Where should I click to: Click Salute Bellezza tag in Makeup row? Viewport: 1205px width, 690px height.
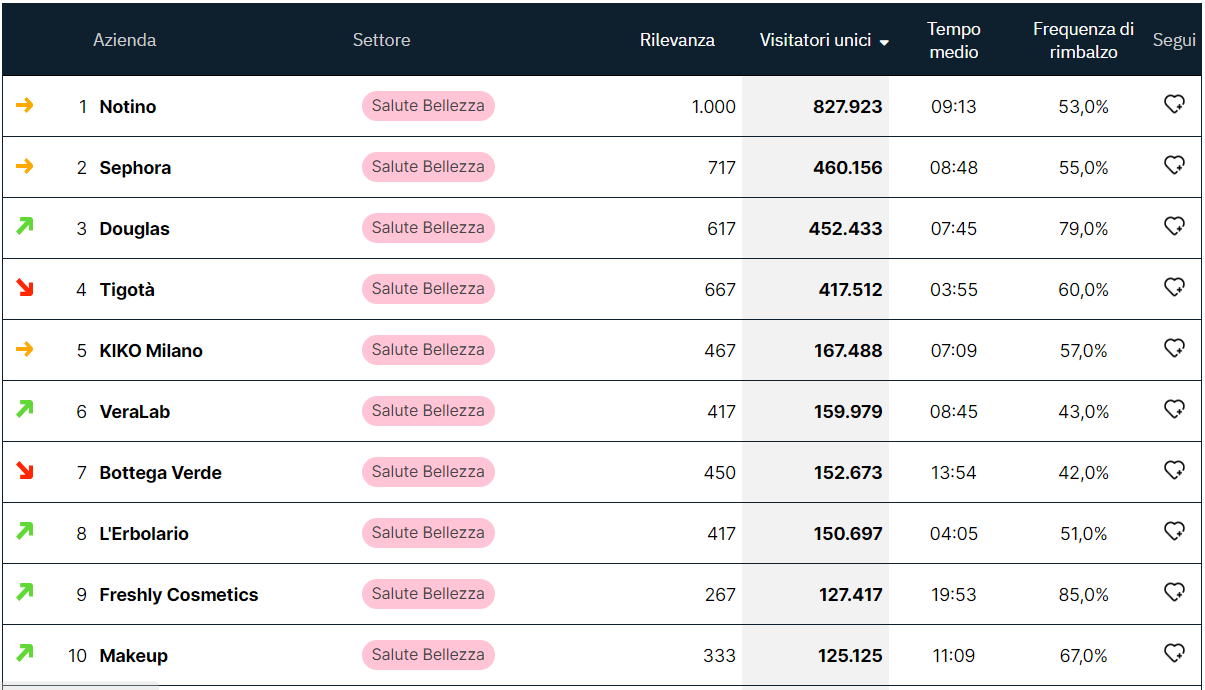428,655
